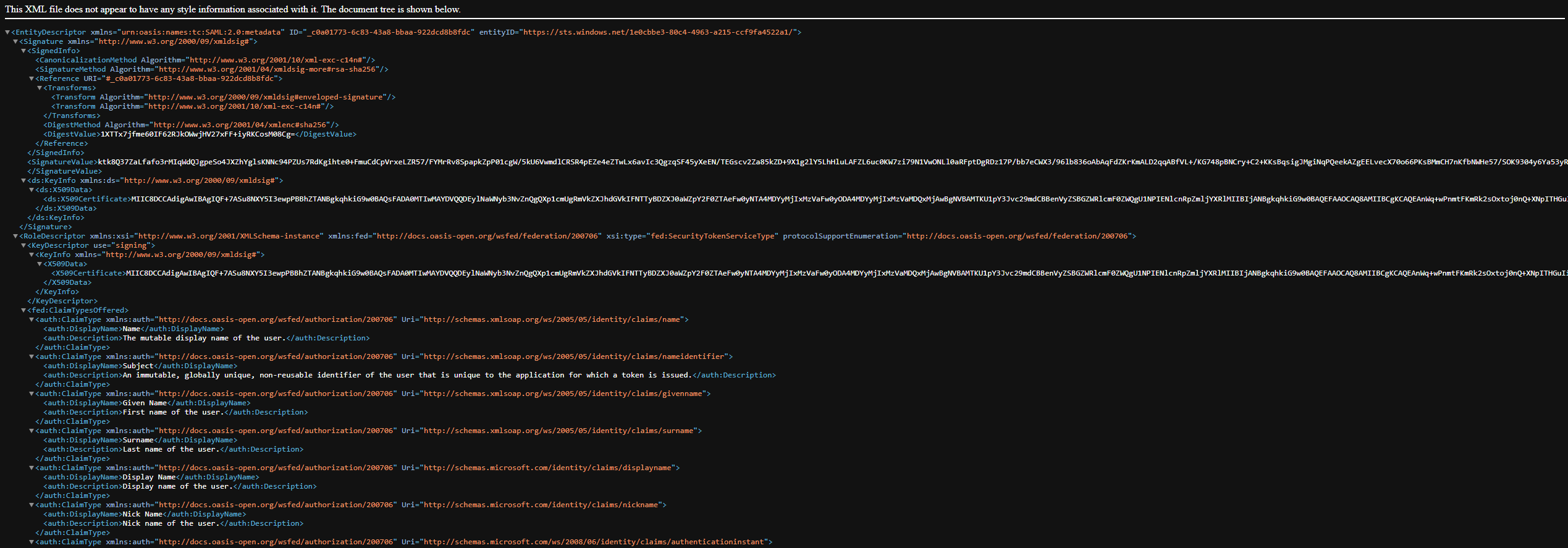Collapse the ClaimType with claims/displayname Uri

tap(32, 468)
